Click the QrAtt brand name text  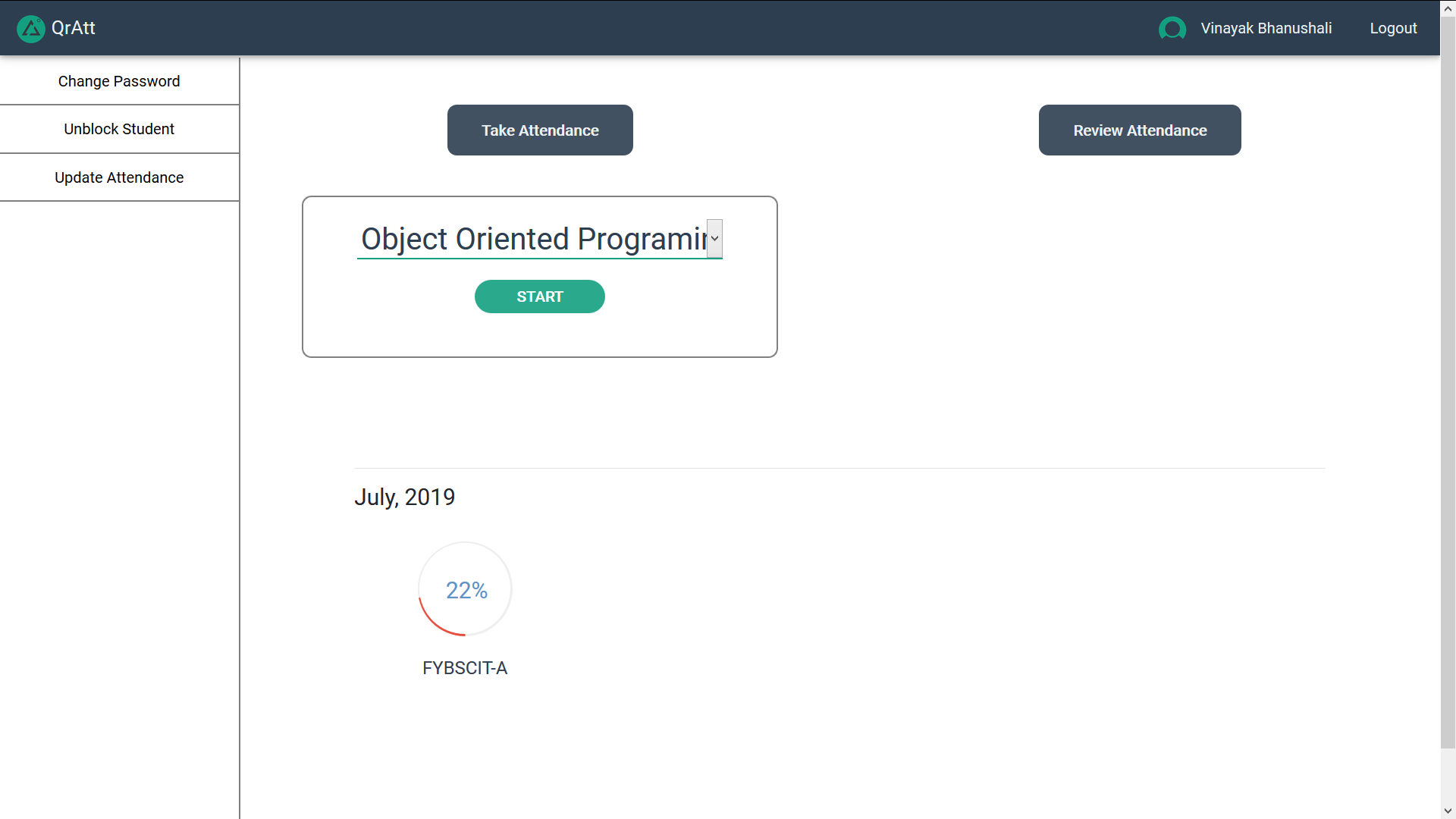(x=74, y=28)
